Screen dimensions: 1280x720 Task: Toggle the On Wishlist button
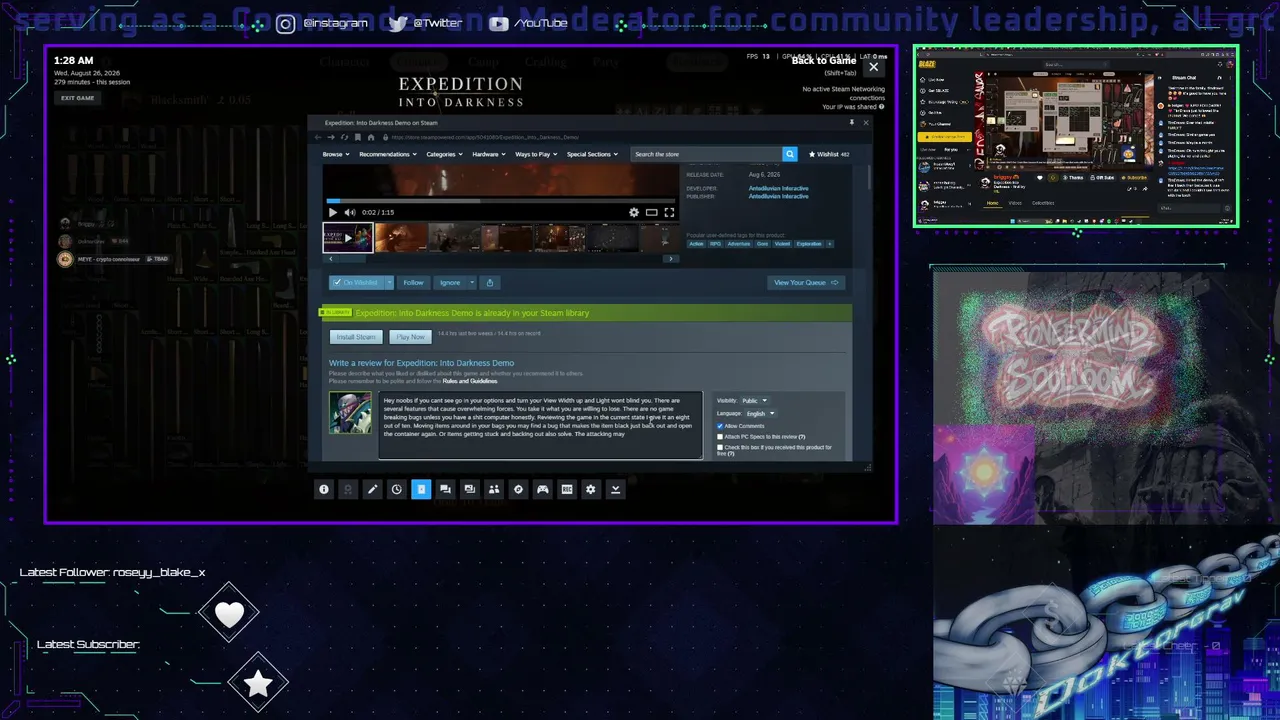(357, 282)
